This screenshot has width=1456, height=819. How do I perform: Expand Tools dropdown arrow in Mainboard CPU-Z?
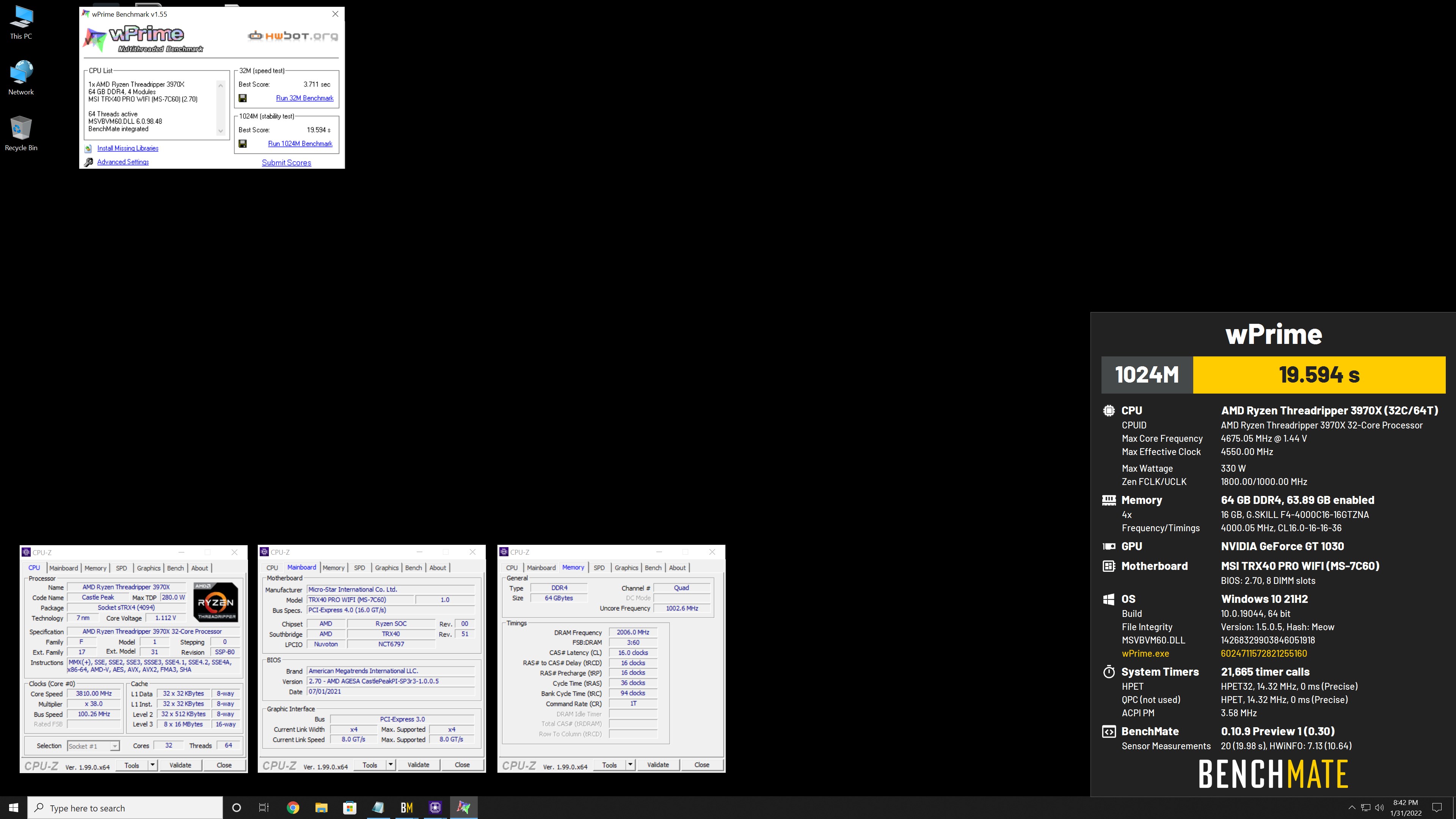point(390,765)
